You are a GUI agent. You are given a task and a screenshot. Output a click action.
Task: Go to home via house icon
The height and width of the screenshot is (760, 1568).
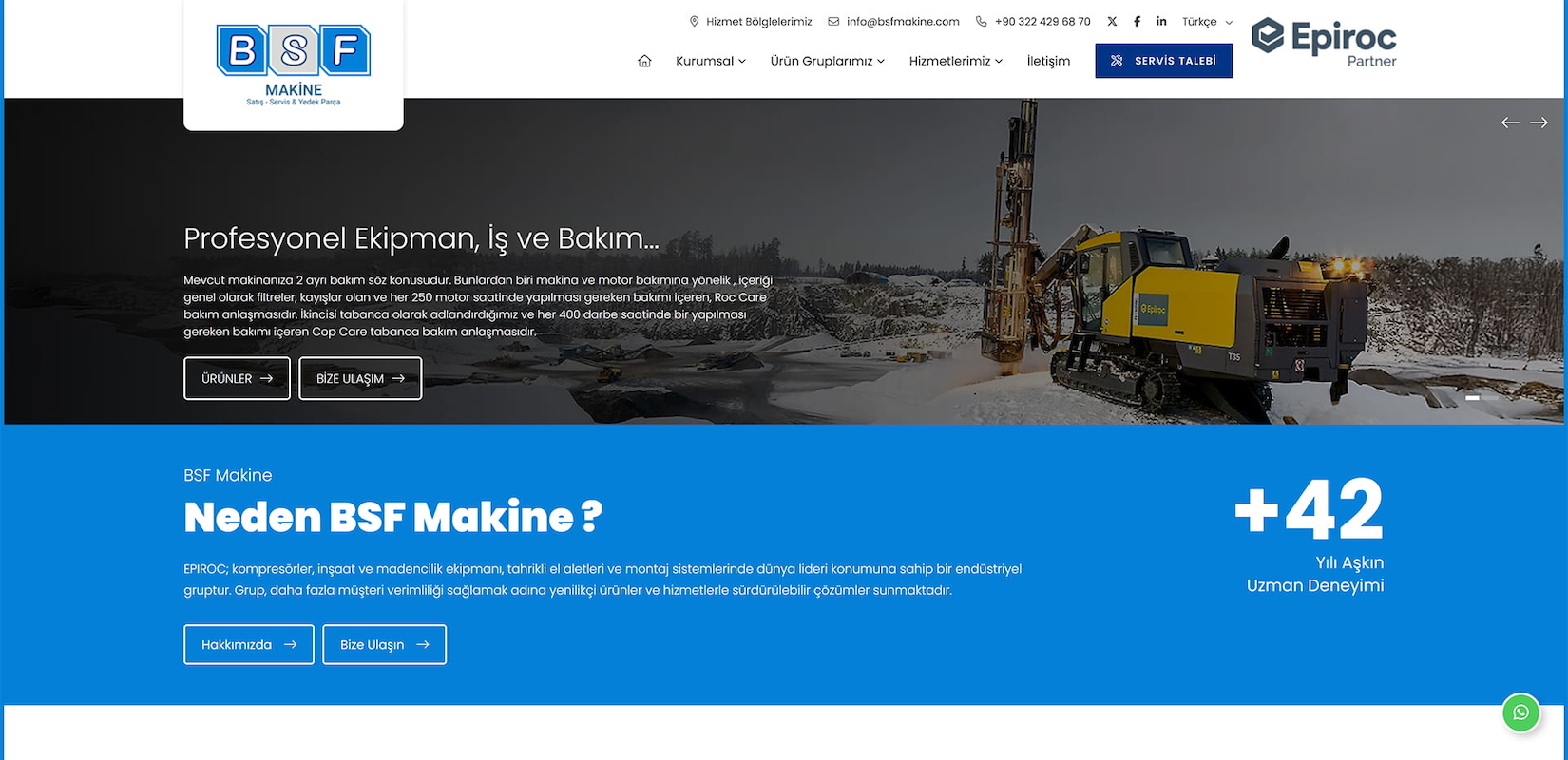tap(644, 61)
